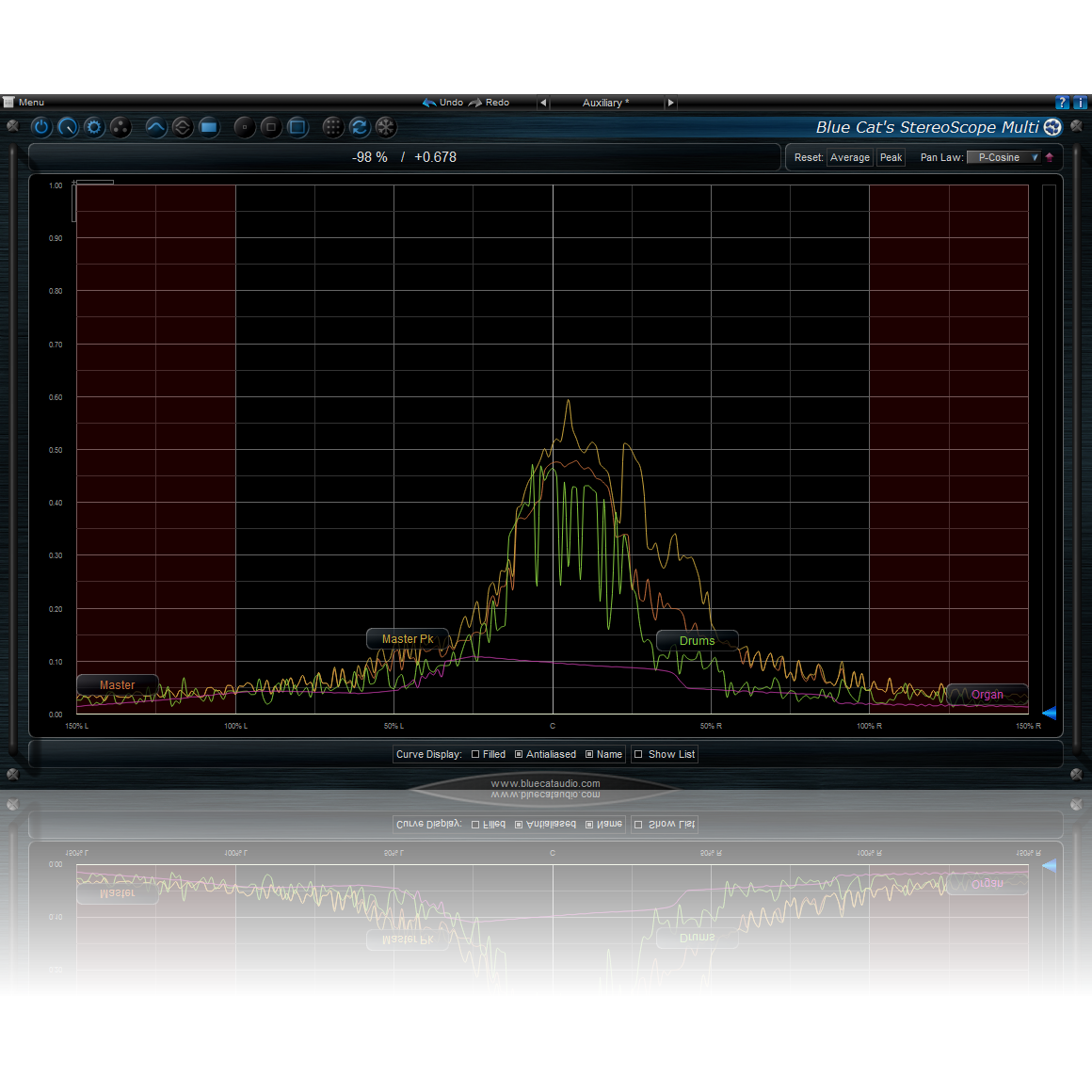Click the right arrow beside Auxiliary
The image size is (1092, 1092).
tap(670, 103)
